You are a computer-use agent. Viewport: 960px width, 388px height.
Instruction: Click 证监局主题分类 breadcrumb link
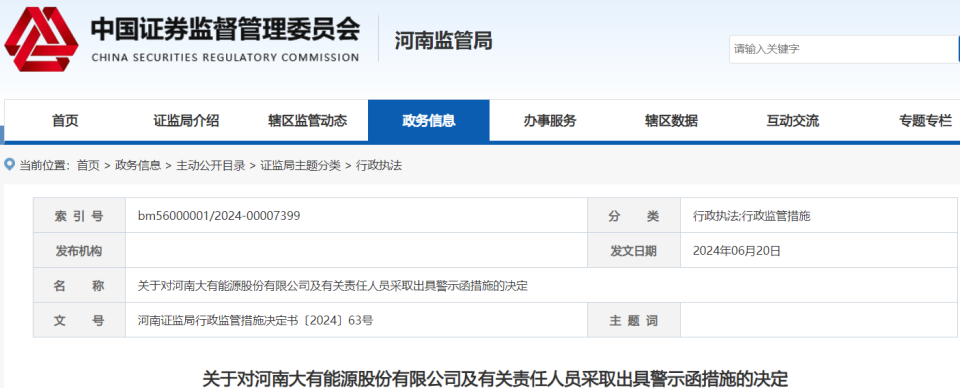click(x=300, y=165)
